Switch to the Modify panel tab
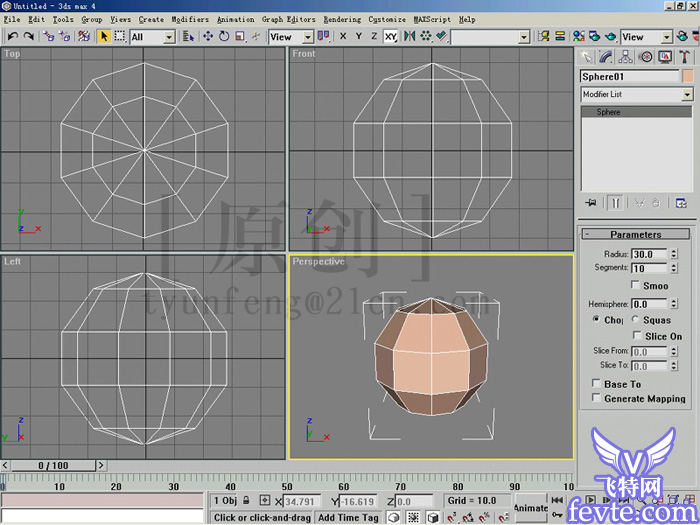Screen dimensions: 700x525 click(x=606, y=57)
